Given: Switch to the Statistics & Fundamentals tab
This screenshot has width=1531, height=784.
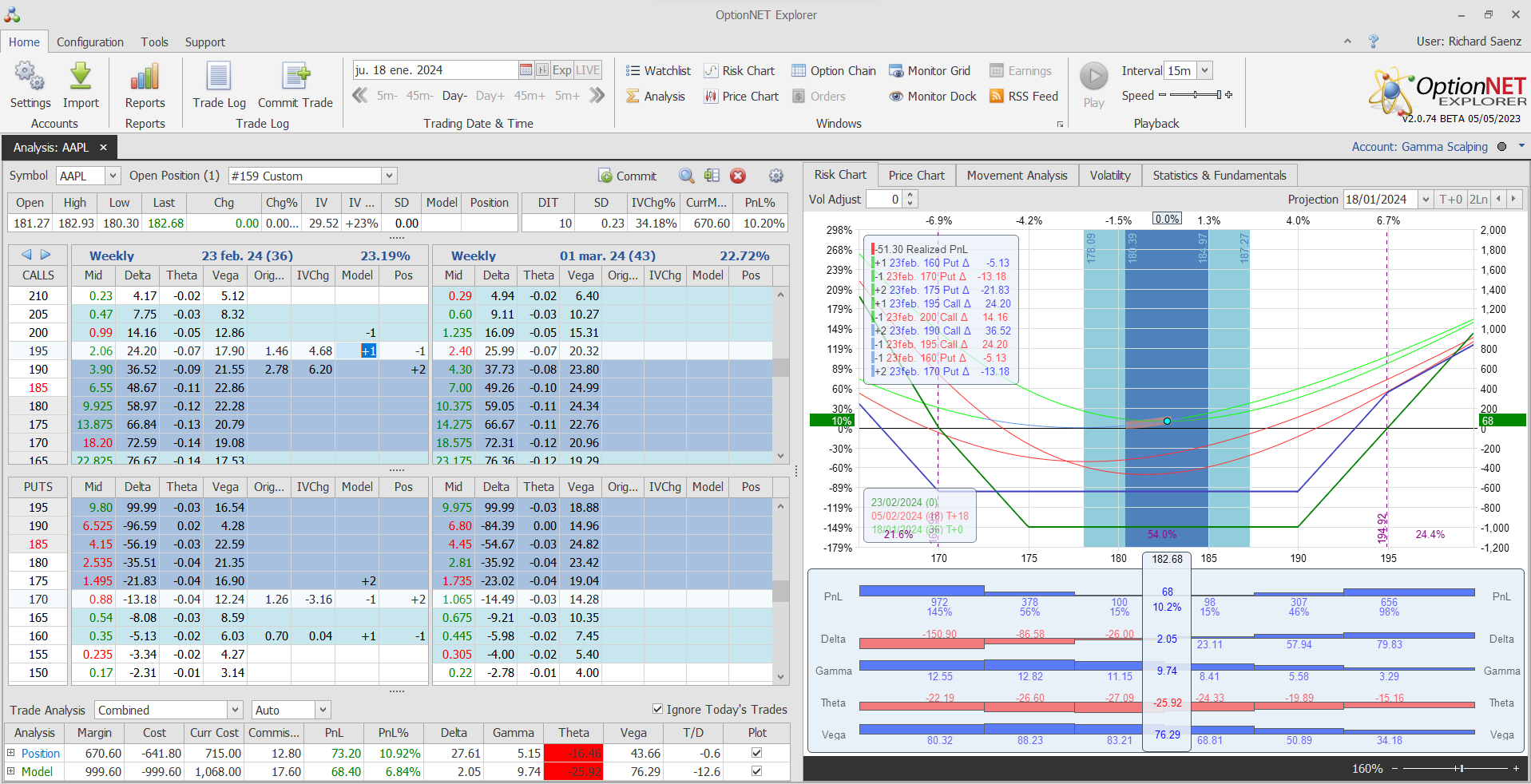Looking at the screenshot, I should point(1220,176).
